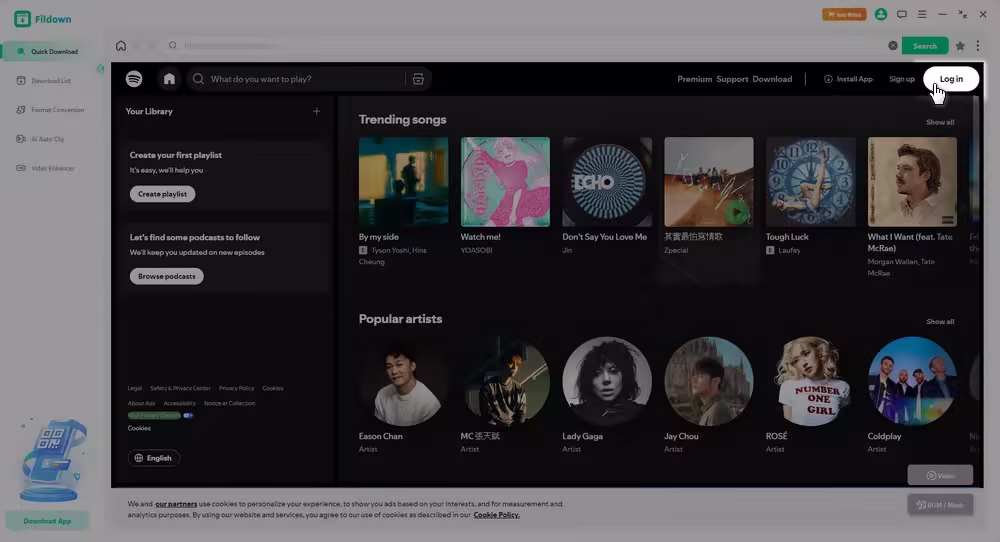Play the Zpecial song via green play button

[737, 212]
